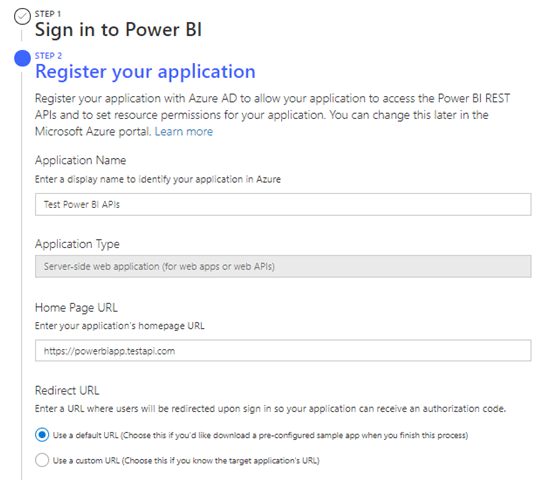The image size is (557, 482).
Task: Click the Application Name input field
Action: tap(283, 204)
